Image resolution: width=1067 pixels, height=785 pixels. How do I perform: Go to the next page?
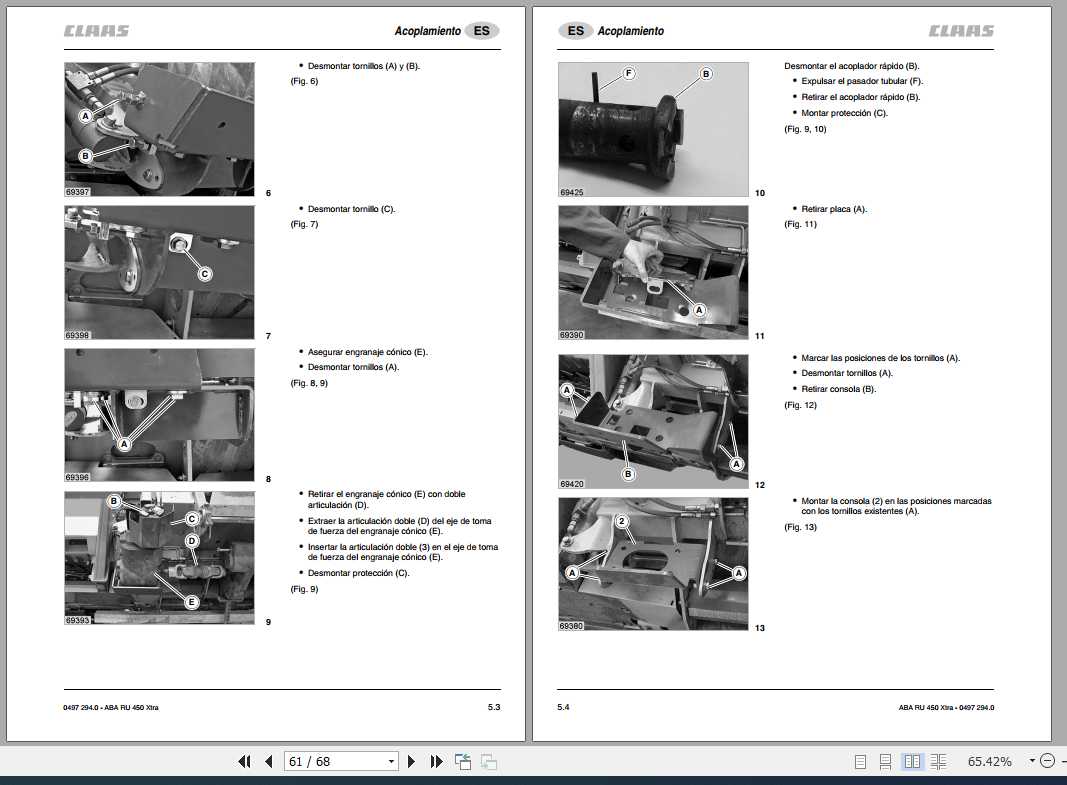click(x=411, y=761)
